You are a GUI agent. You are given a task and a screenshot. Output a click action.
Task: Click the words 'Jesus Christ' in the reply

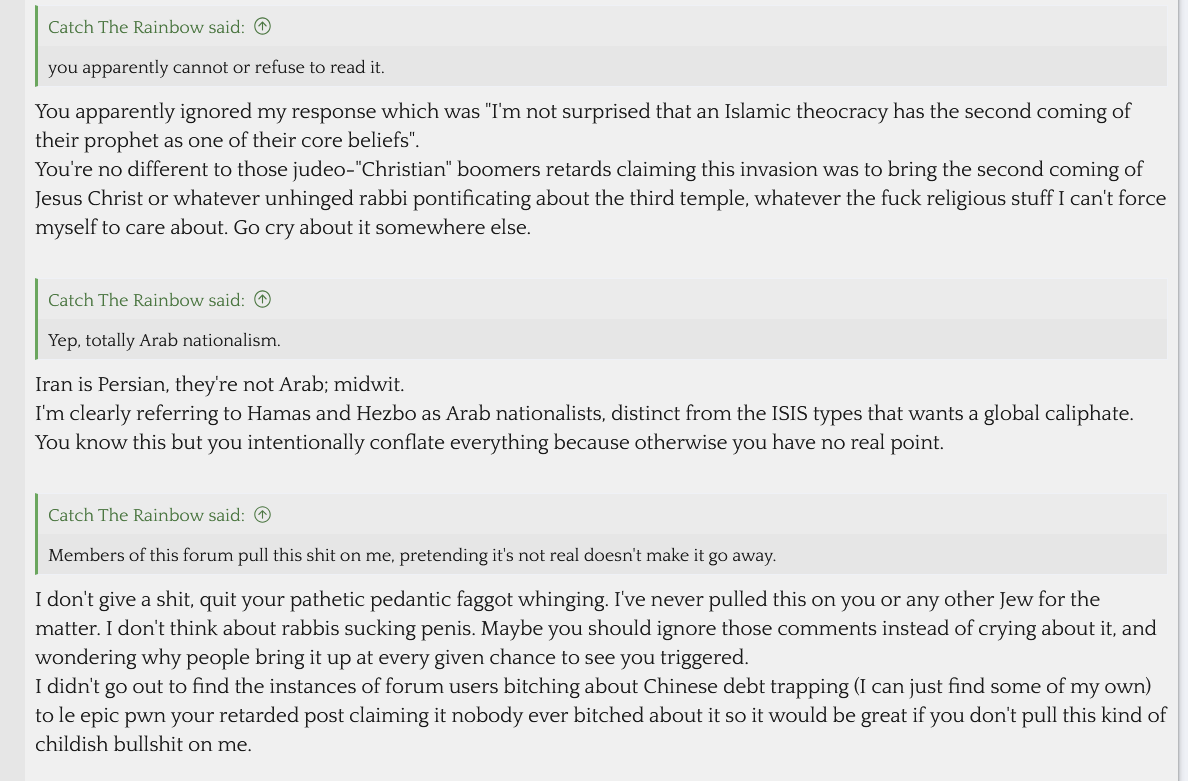(90, 198)
